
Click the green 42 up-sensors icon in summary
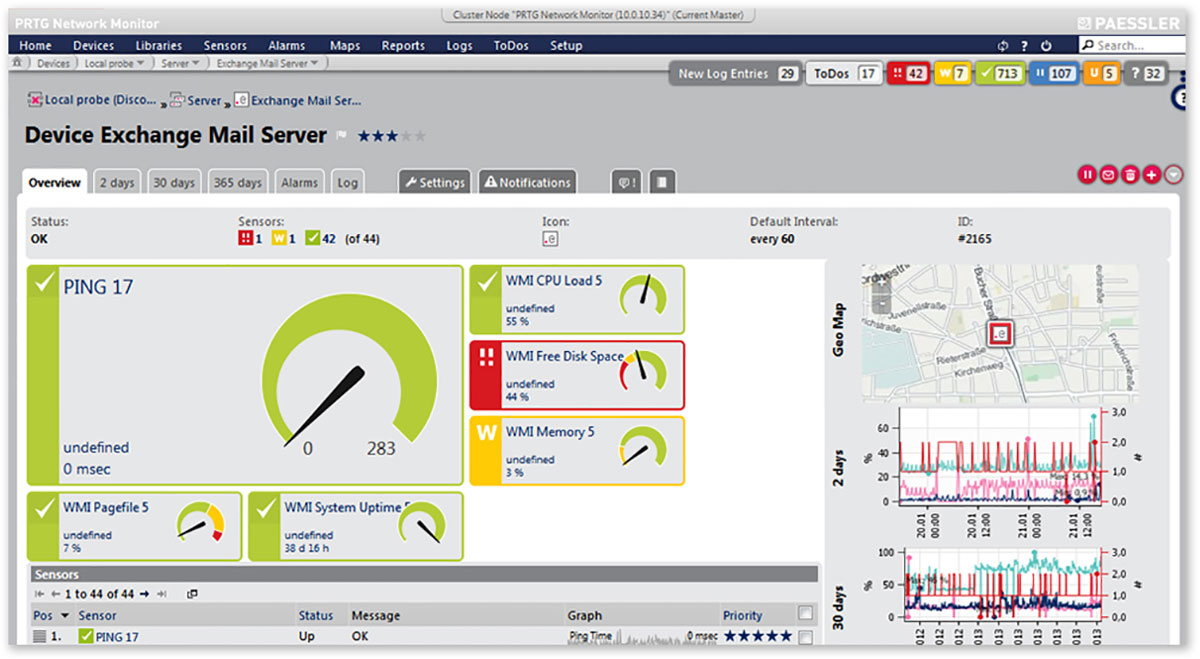click(312, 239)
